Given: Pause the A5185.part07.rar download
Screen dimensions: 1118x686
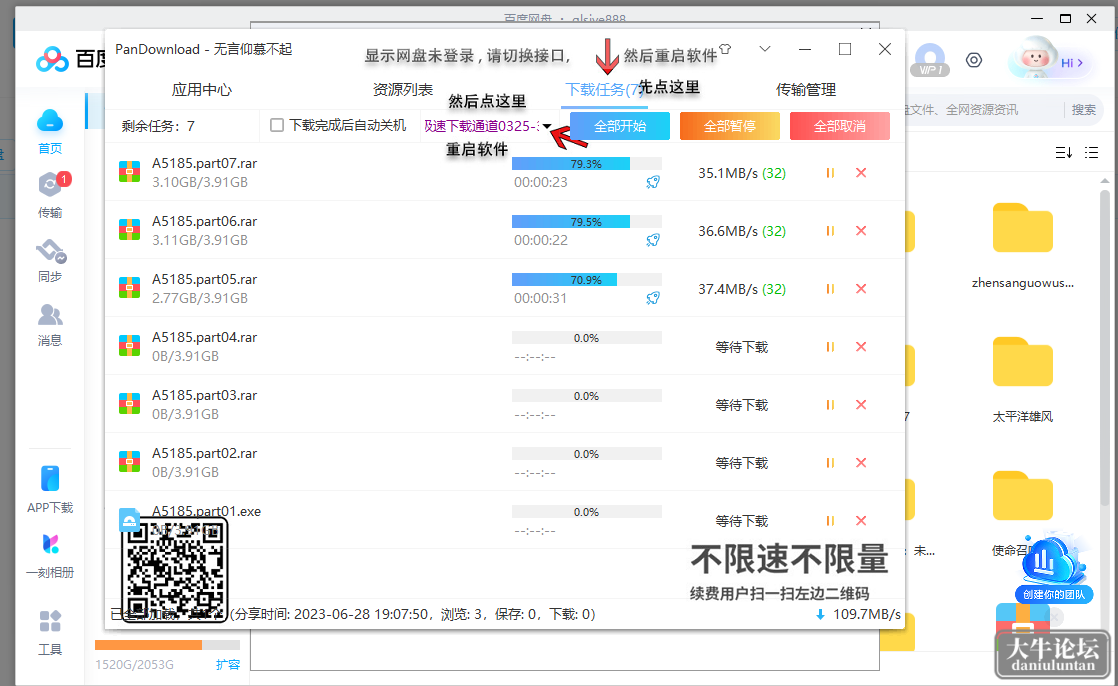Looking at the screenshot, I should [830, 173].
